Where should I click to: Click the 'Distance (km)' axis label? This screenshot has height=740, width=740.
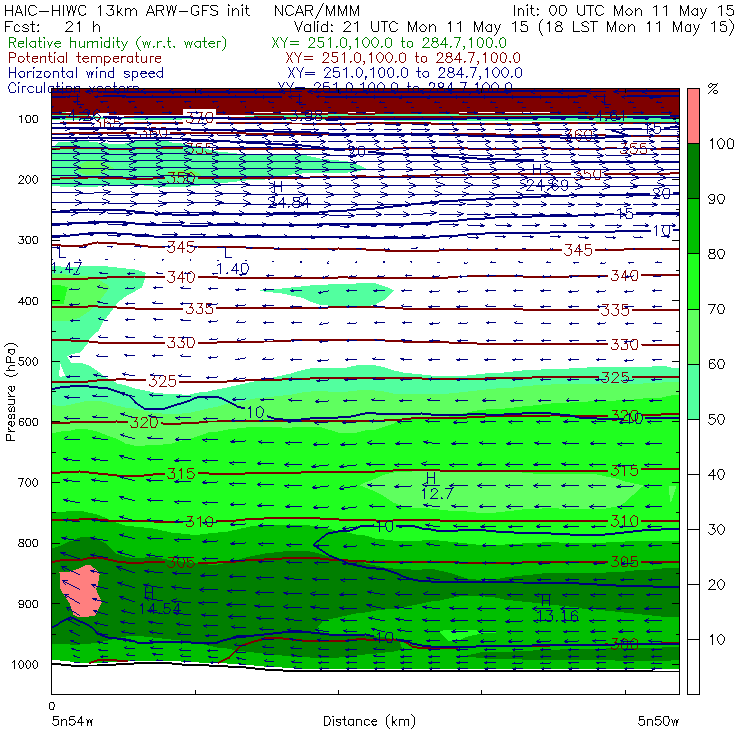(x=370, y=721)
